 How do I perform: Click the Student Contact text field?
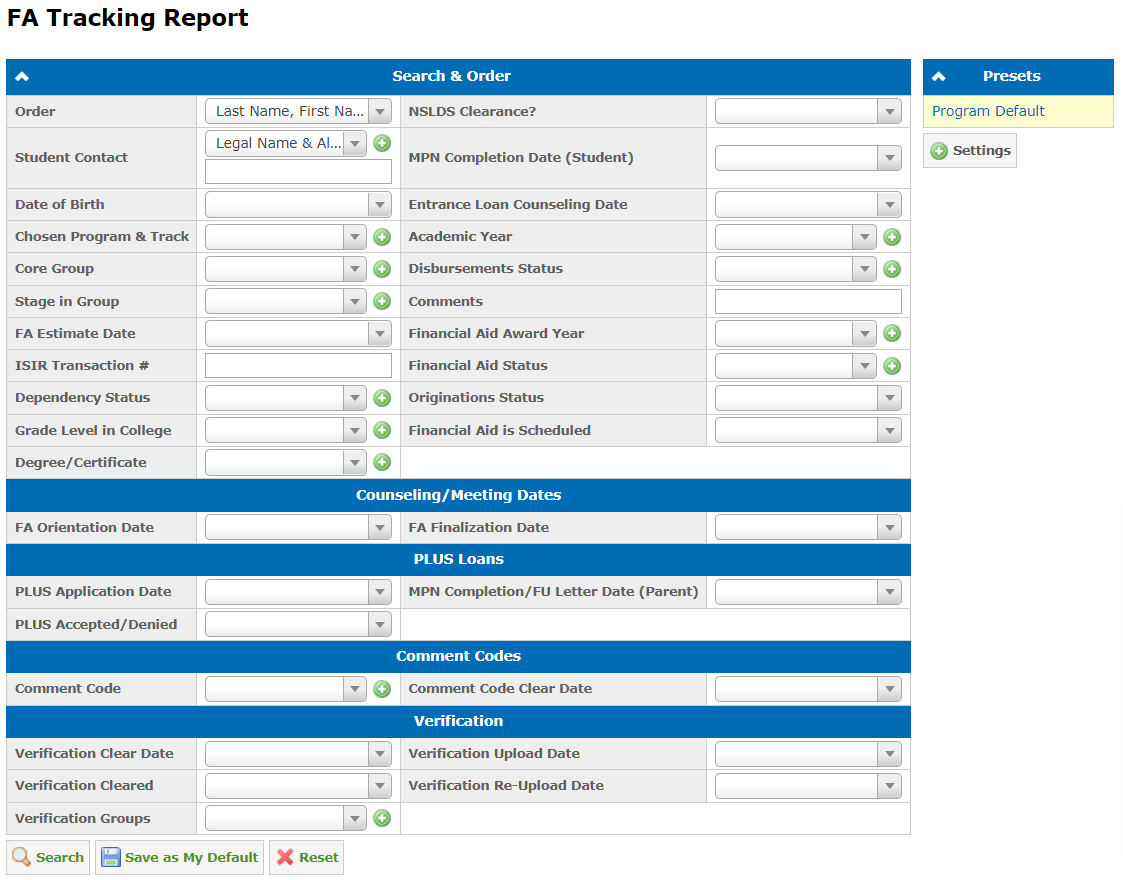(x=298, y=172)
